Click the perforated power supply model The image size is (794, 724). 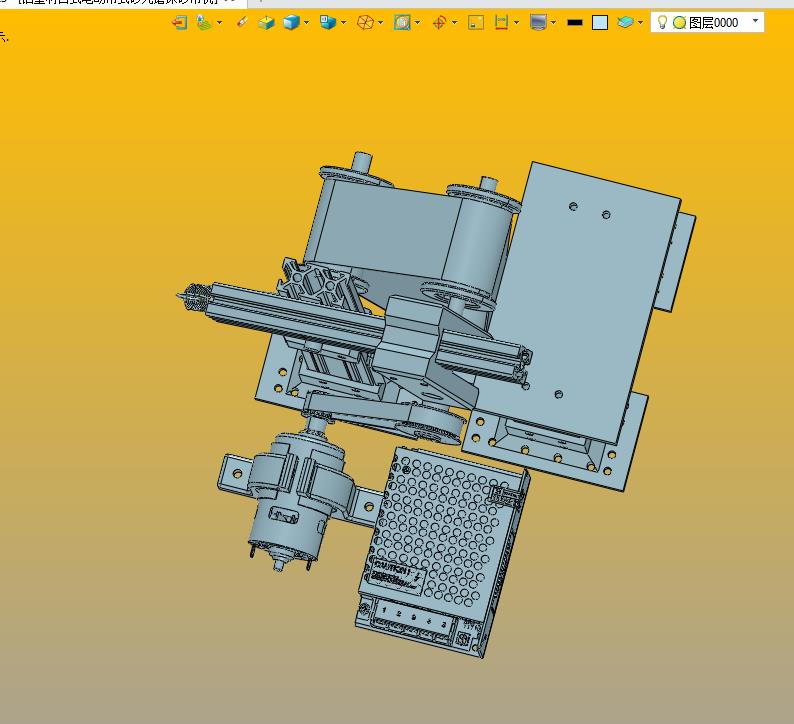pyautogui.click(x=443, y=552)
